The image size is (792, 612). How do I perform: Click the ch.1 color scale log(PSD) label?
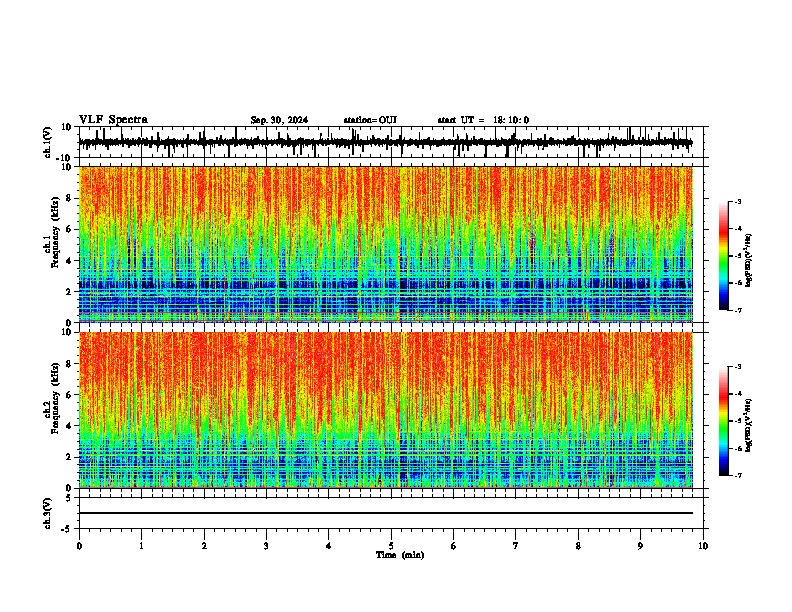pos(749,261)
